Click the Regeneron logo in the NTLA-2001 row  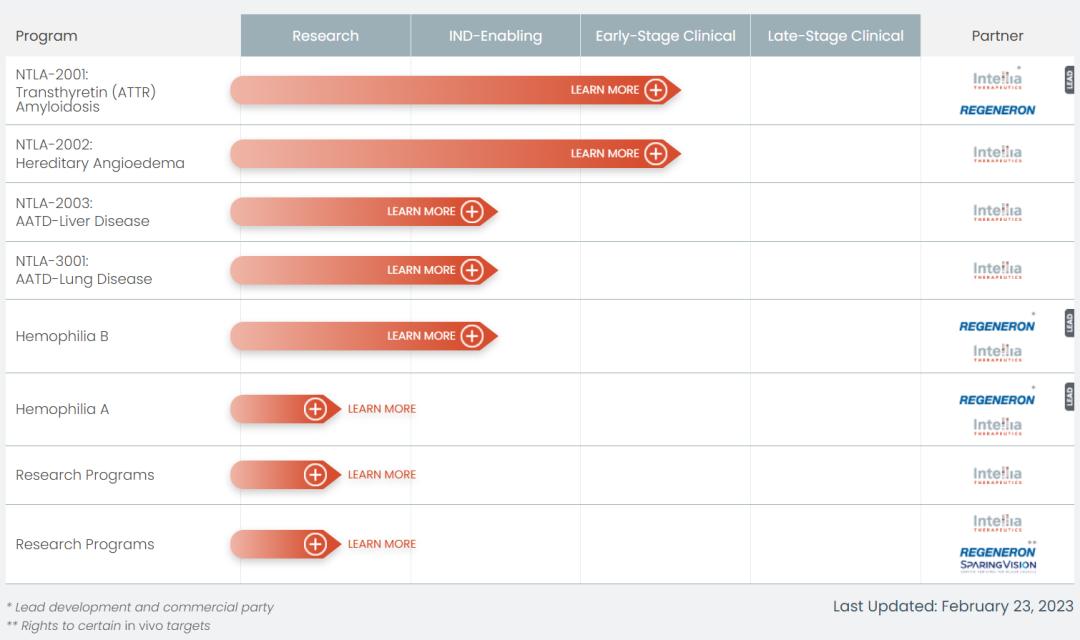point(997,110)
